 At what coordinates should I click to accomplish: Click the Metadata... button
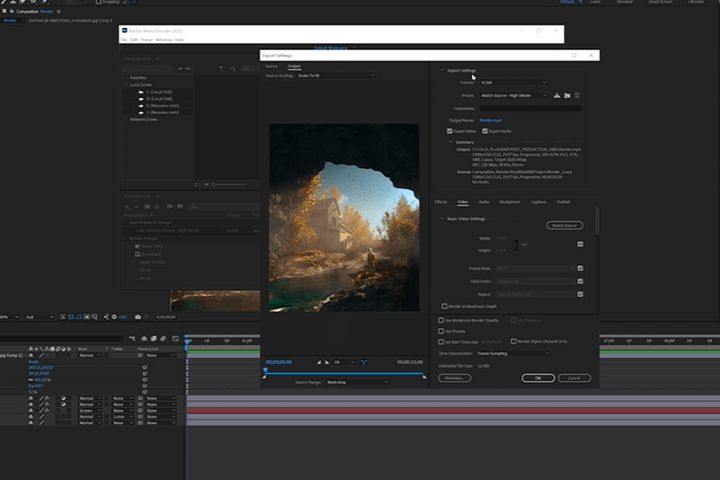pos(454,378)
